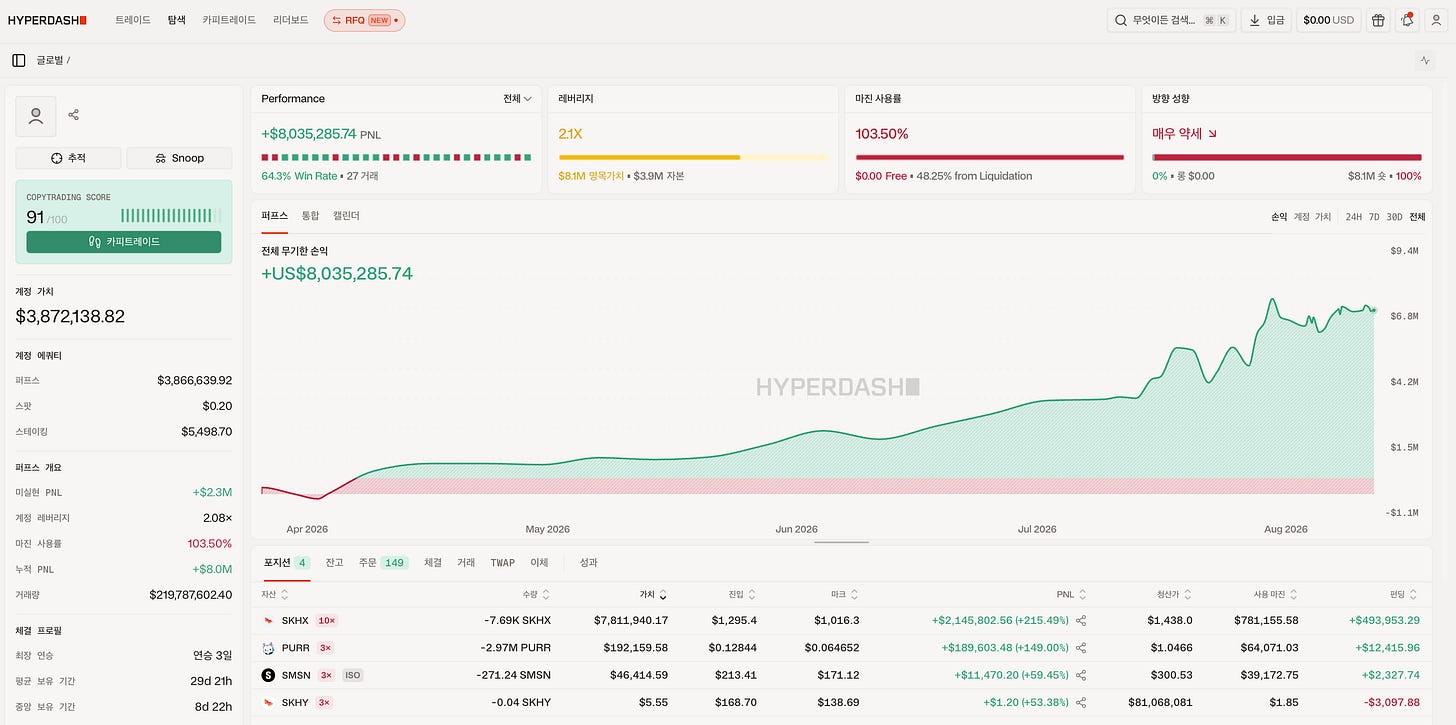The width and height of the screenshot is (1456, 725).
Task: Share the SKHX position PNL
Action: 1081,621
